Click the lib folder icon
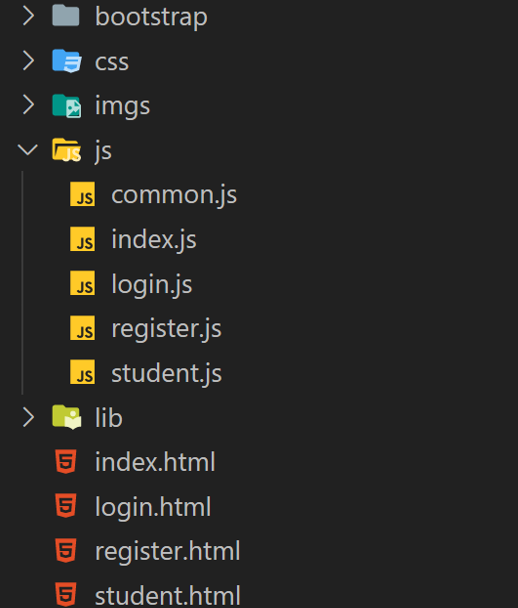The height and width of the screenshot is (608, 518). 67,417
